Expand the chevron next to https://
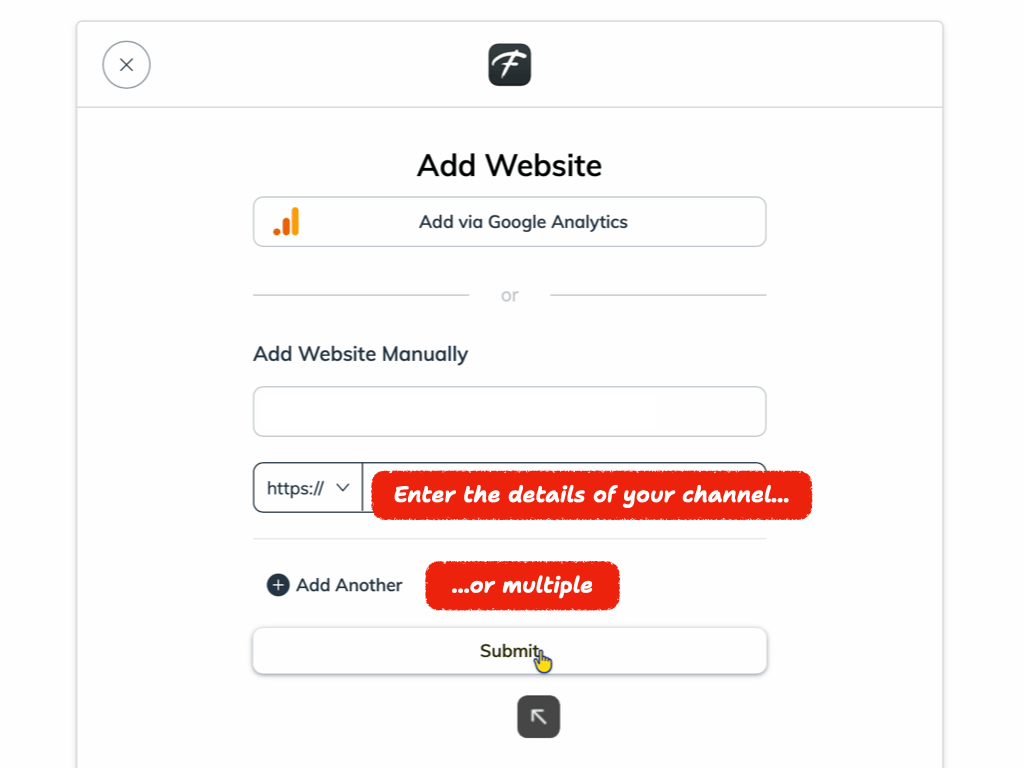The width and height of the screenshot is (1024, 768). (x=347, y=488)
